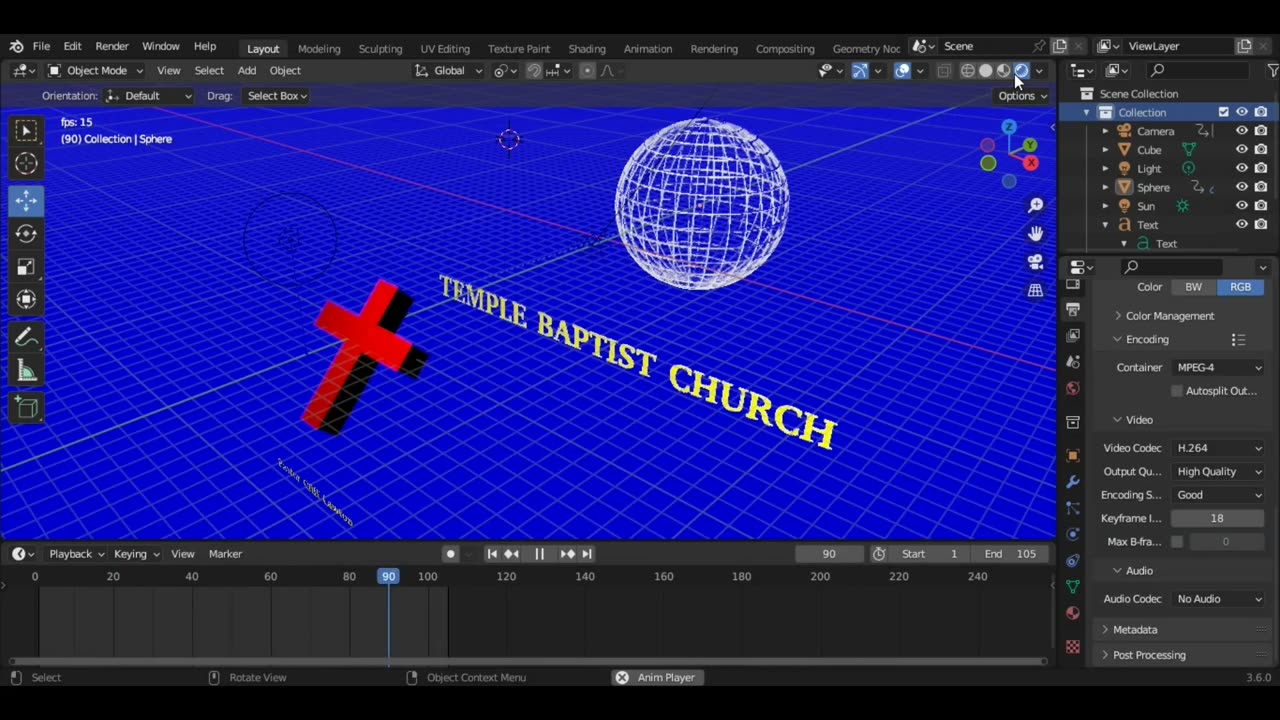
Task: Activate the Rotate tool
Action: [x=26, y=234]
